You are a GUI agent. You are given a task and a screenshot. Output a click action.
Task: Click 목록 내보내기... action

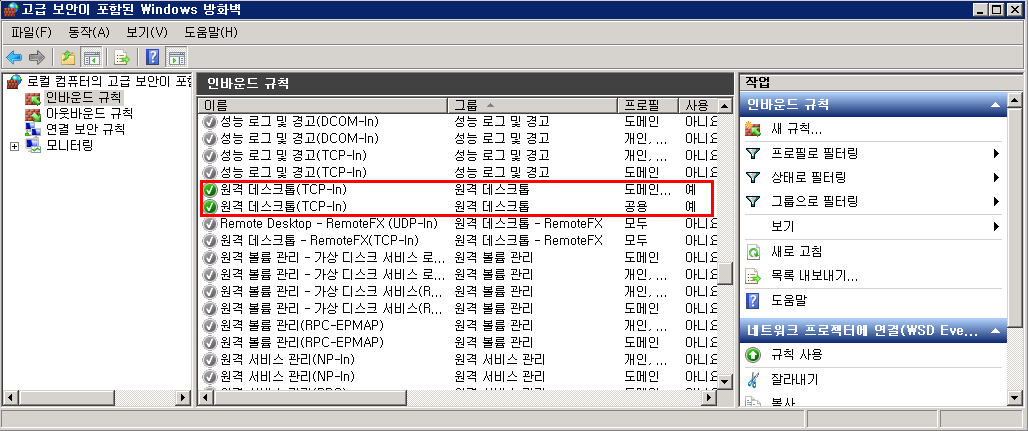pos(815,277)
